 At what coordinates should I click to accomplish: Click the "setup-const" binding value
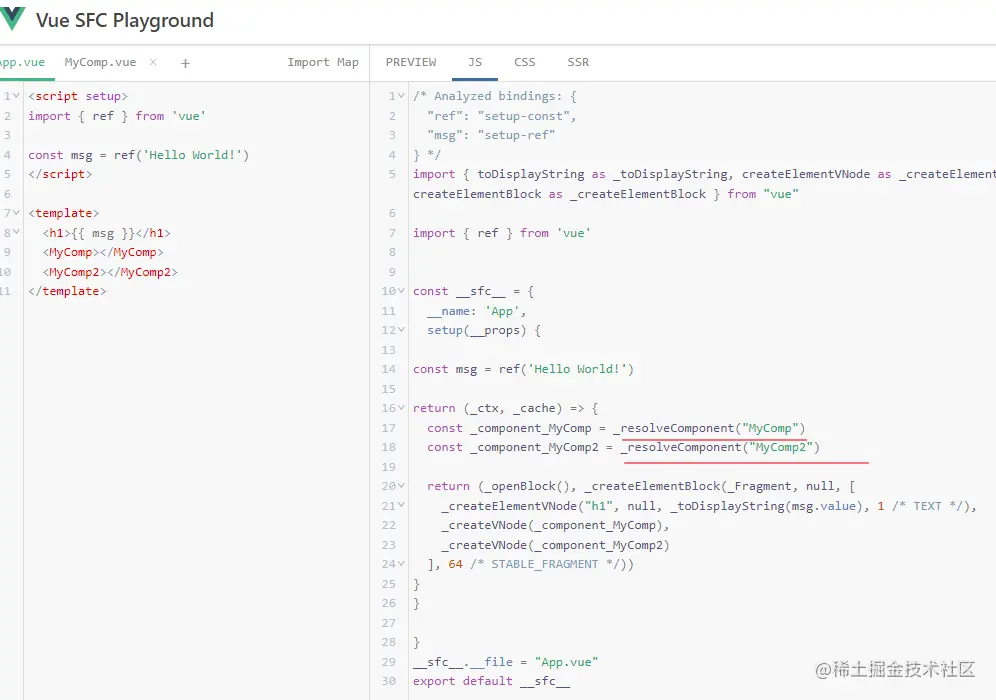click(523, 116)
